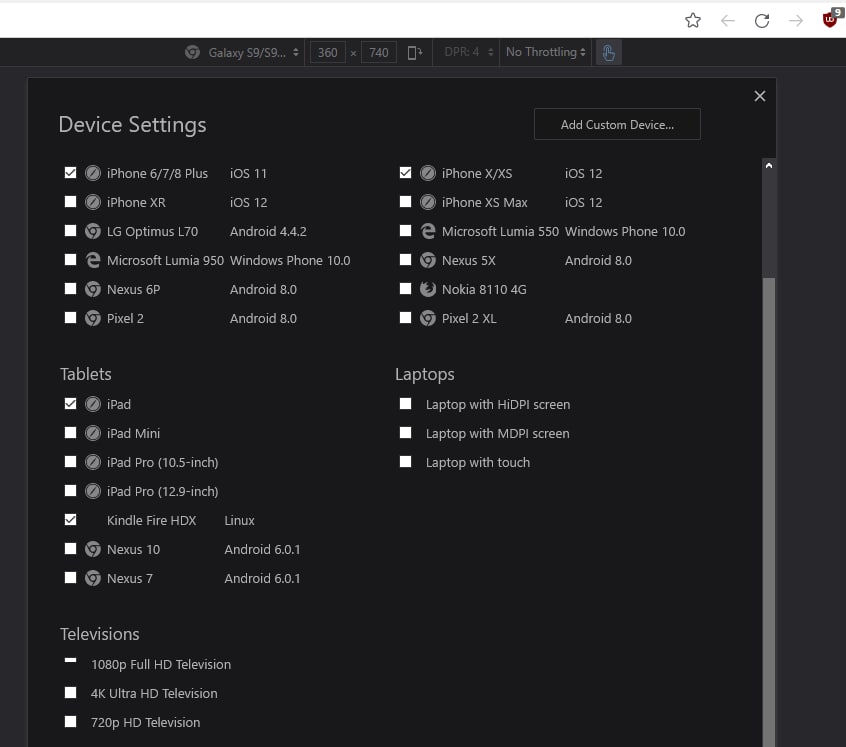
Task: Click Safari icon next to iPad Mini
Action: click(93, 433)
